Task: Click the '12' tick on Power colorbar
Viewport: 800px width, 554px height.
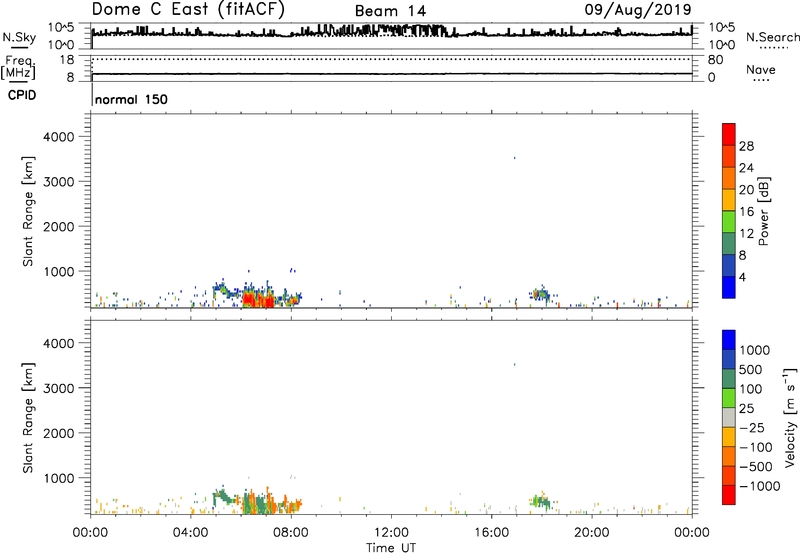Action: point(746,234)
